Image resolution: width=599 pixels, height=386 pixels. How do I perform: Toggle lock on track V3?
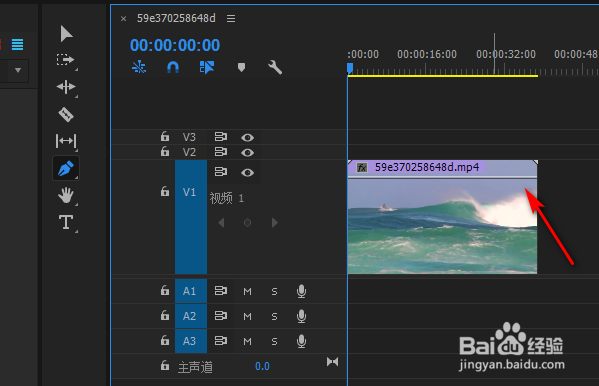click(x=165, y=136)
